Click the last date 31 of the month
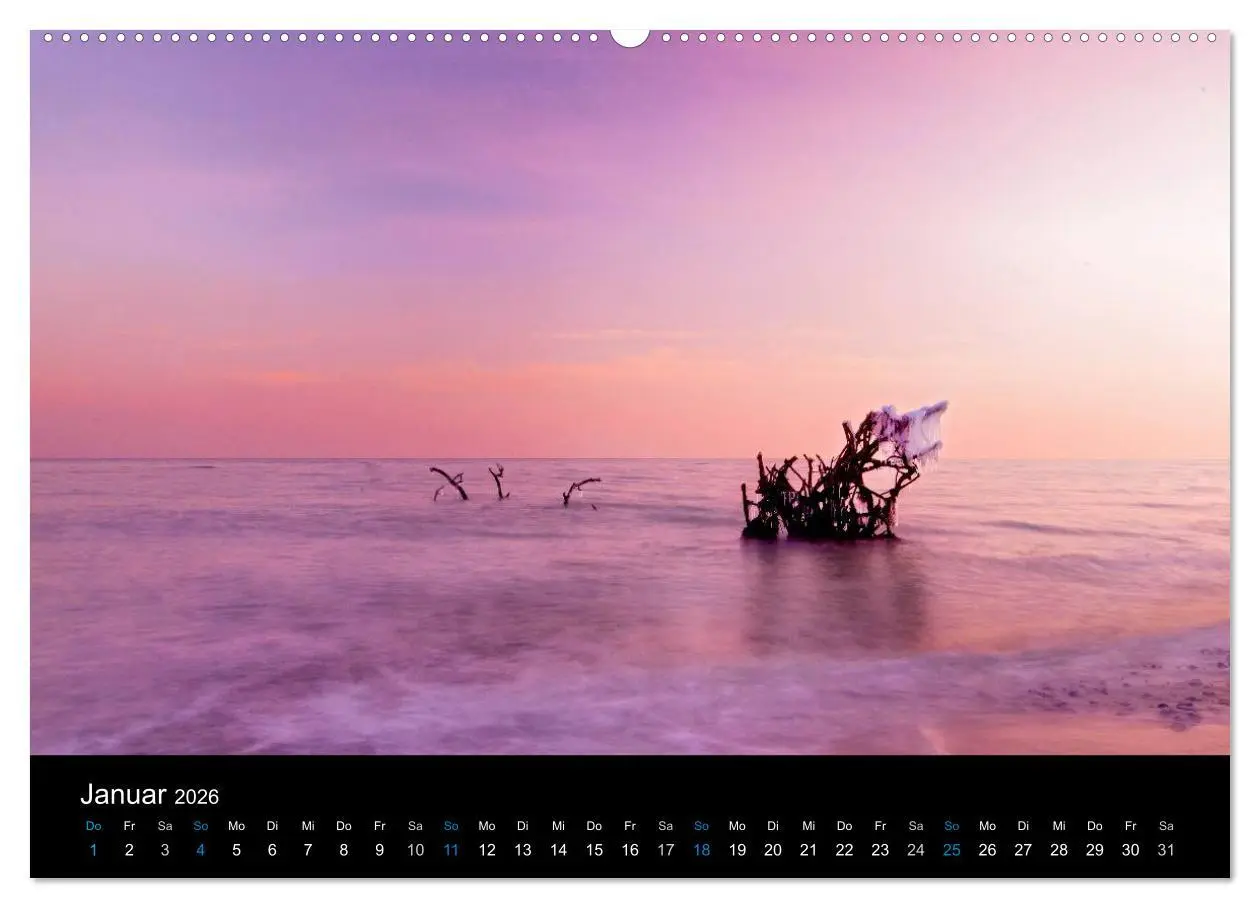This screenshot has height=908, width=1260. pos(1166,849)
